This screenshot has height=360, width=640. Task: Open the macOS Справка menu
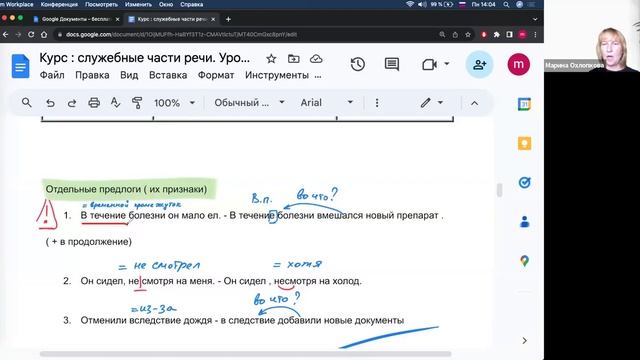coord(191,4)
